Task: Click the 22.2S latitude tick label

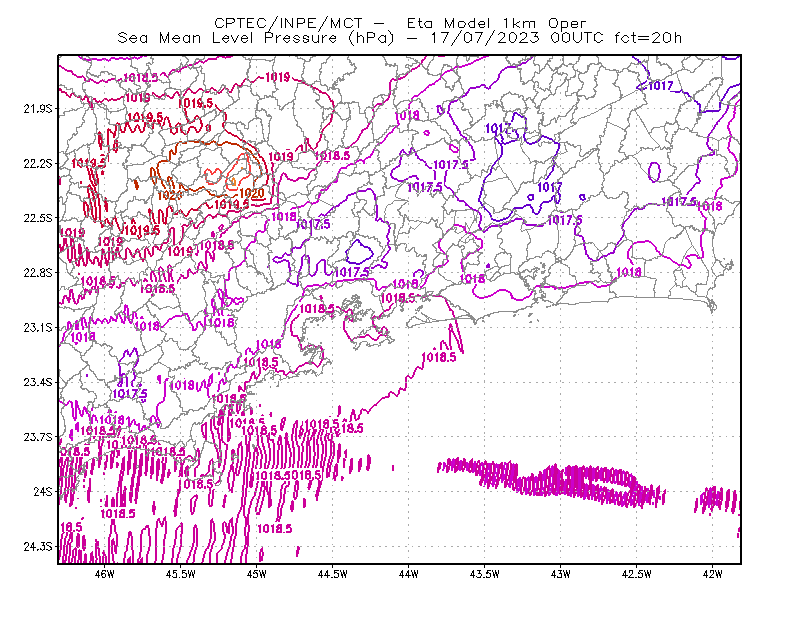Action: tap(38, 163)
